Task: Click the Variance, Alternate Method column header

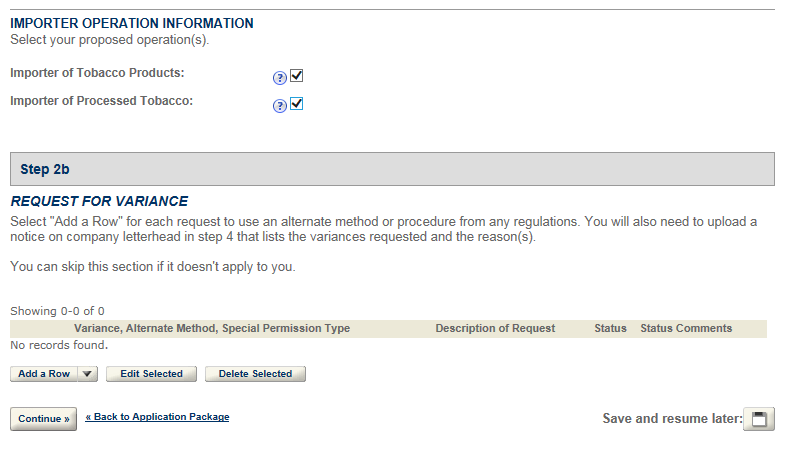Action: pos(212,328)
